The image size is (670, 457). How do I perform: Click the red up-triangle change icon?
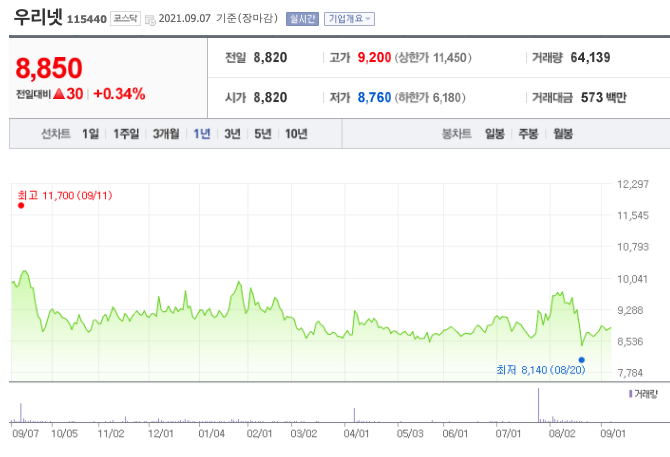pos(59,94)
